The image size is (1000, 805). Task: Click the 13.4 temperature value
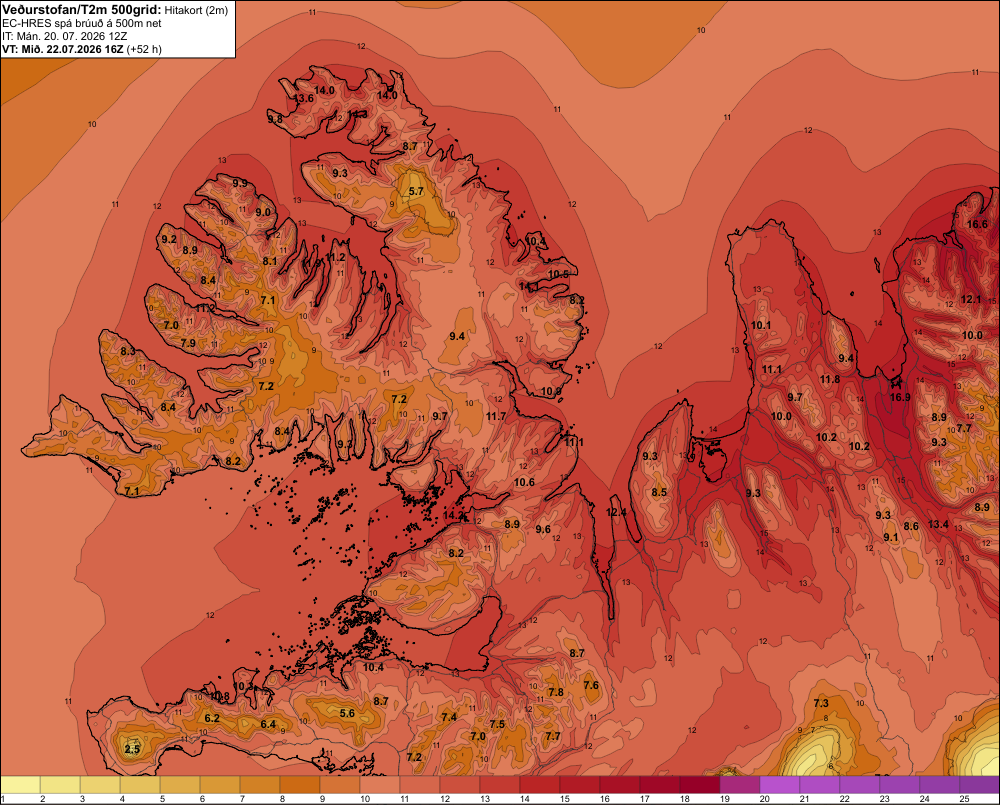pos(938,524)
